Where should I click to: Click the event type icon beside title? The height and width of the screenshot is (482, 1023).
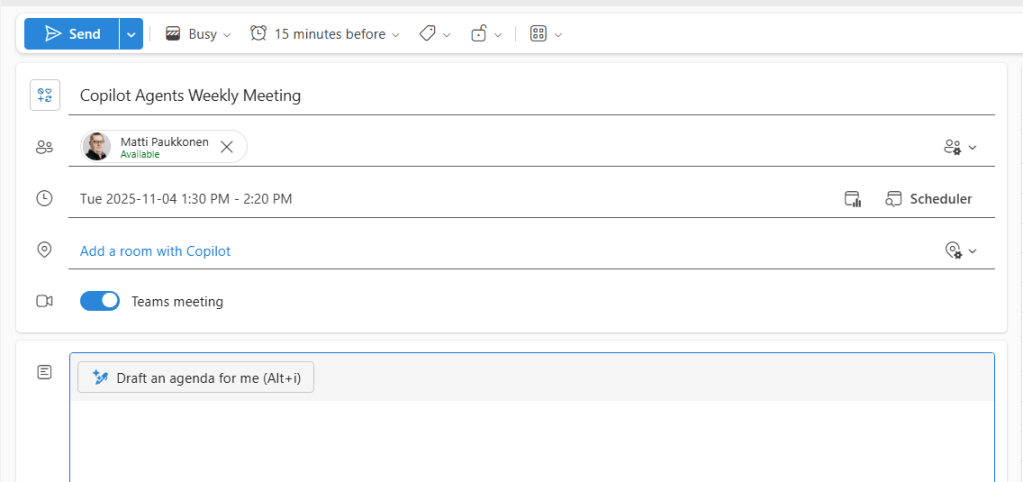(x=44, y=95)
